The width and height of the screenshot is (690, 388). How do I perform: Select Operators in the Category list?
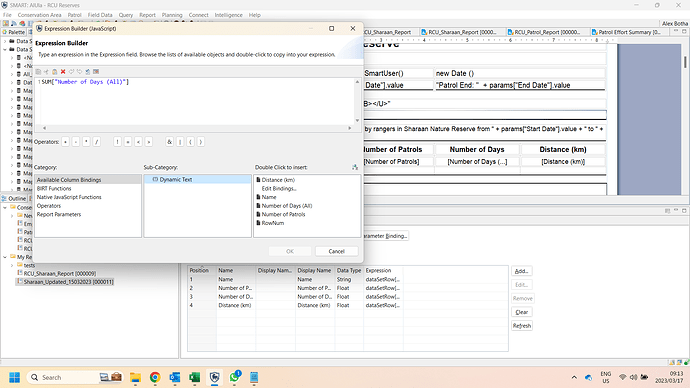[49, 206]
